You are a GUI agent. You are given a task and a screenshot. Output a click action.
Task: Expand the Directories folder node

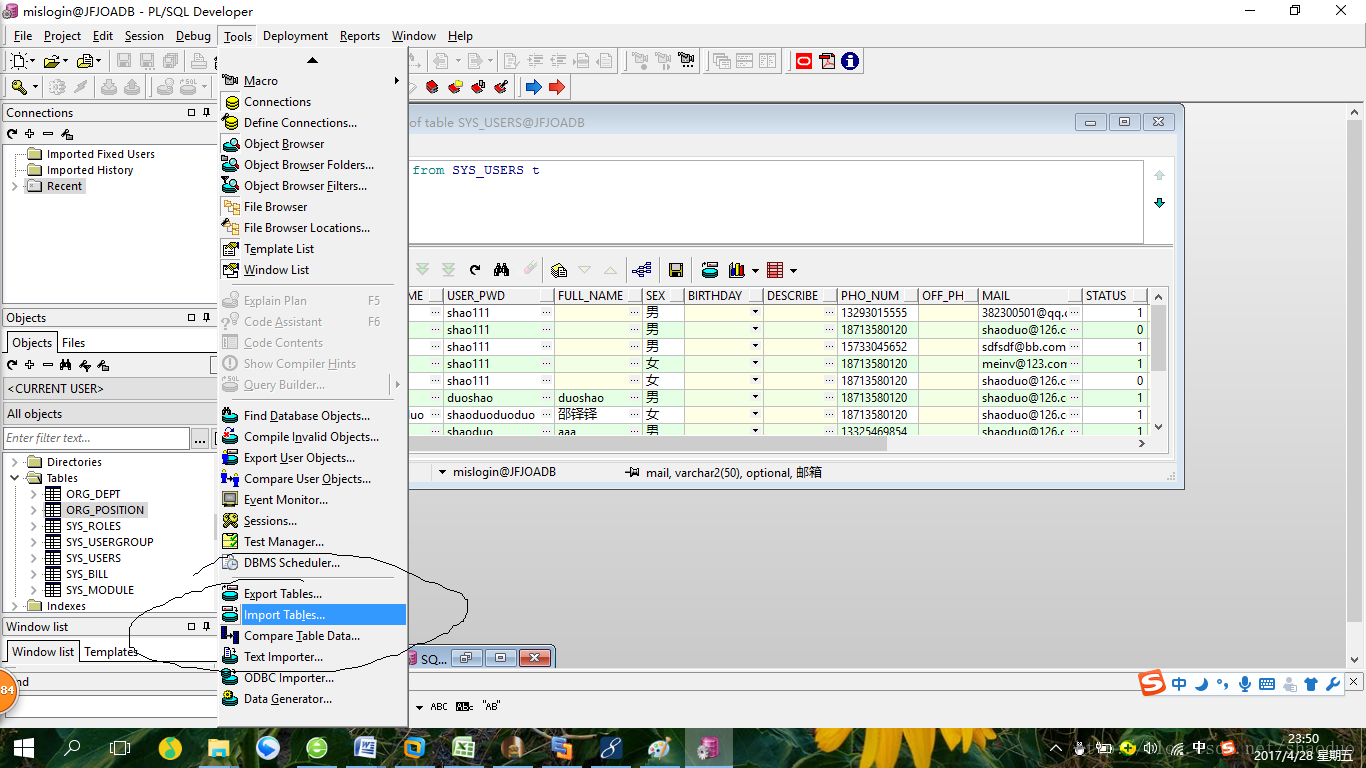pos(14,462)
